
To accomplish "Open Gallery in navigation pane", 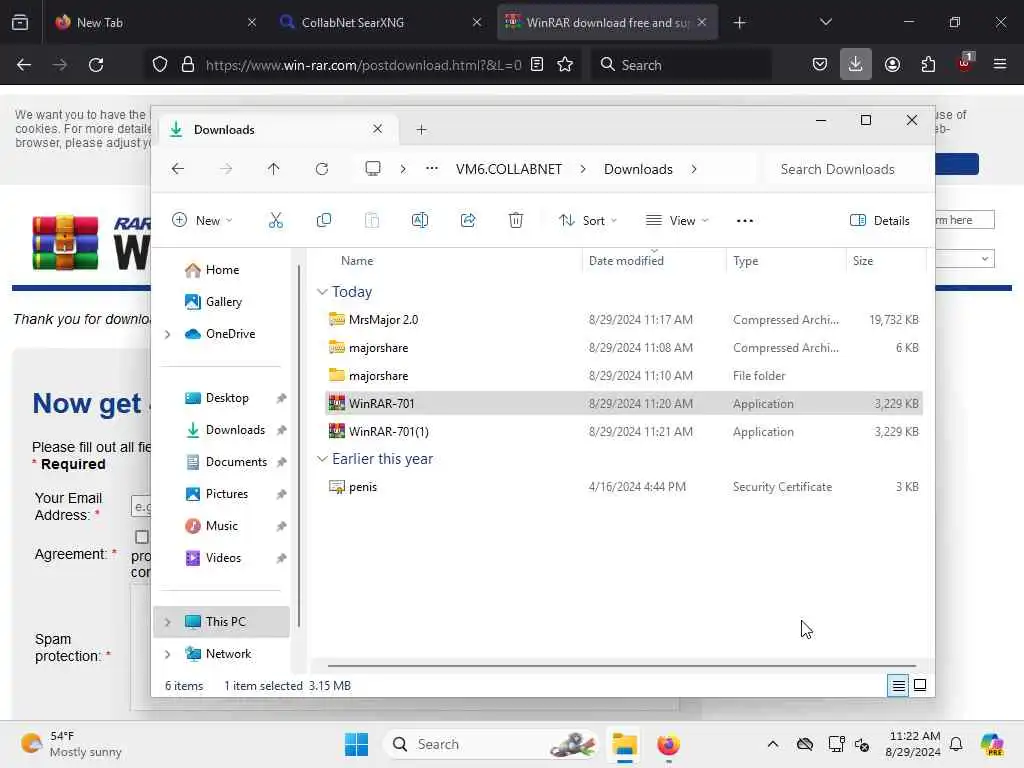I will [x=223, y=302].
